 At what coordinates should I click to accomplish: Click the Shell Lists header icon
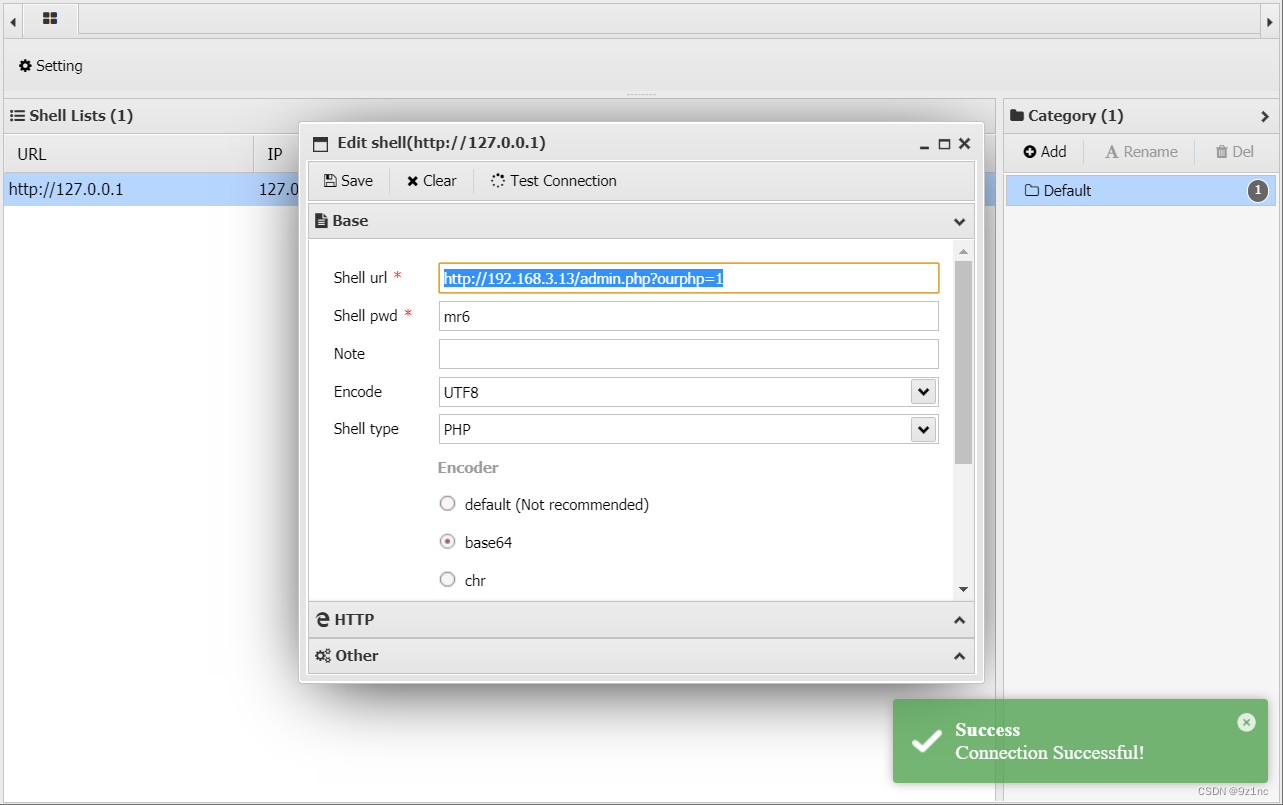(x=17, y=116)
